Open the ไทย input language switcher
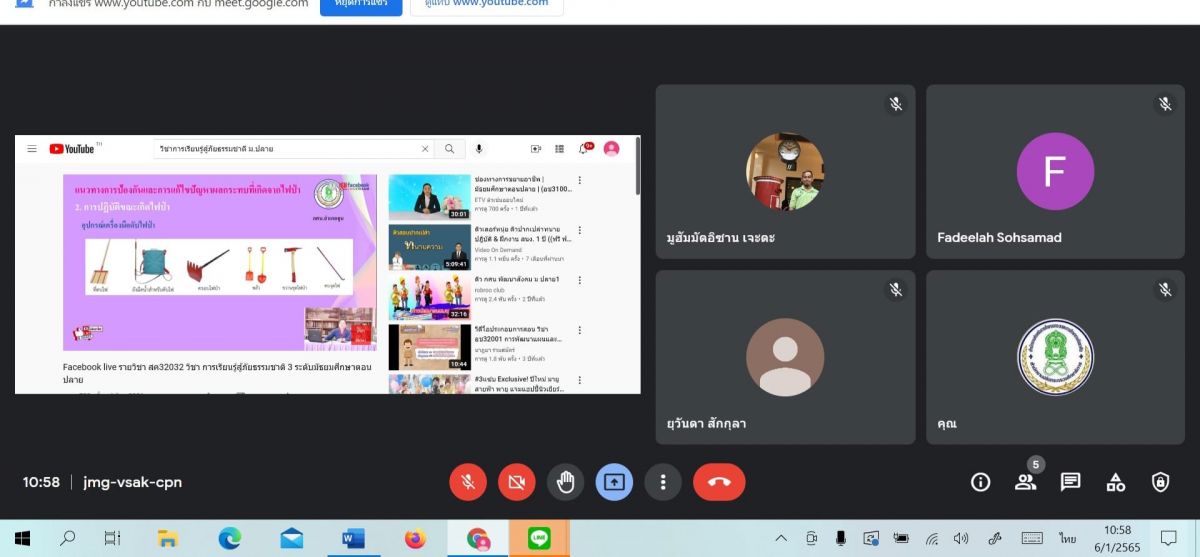Viewport: 1200px width, 557px height. (1067, 539)
